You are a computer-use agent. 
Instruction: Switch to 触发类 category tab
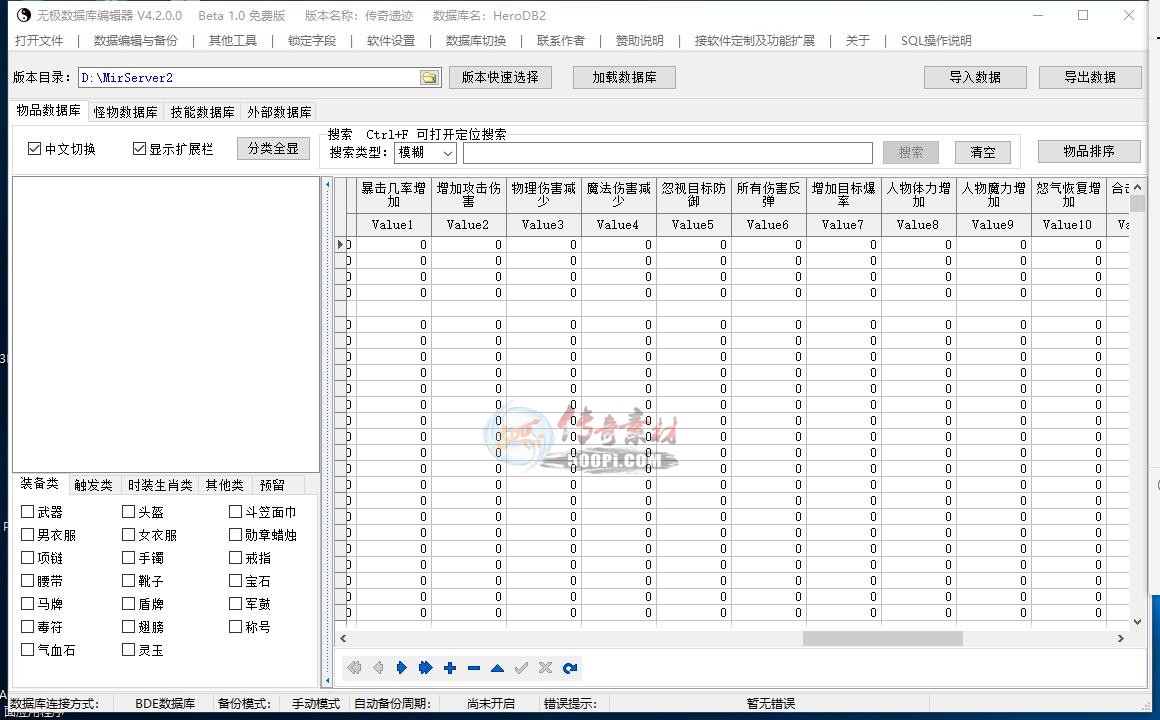coord(93,485)
